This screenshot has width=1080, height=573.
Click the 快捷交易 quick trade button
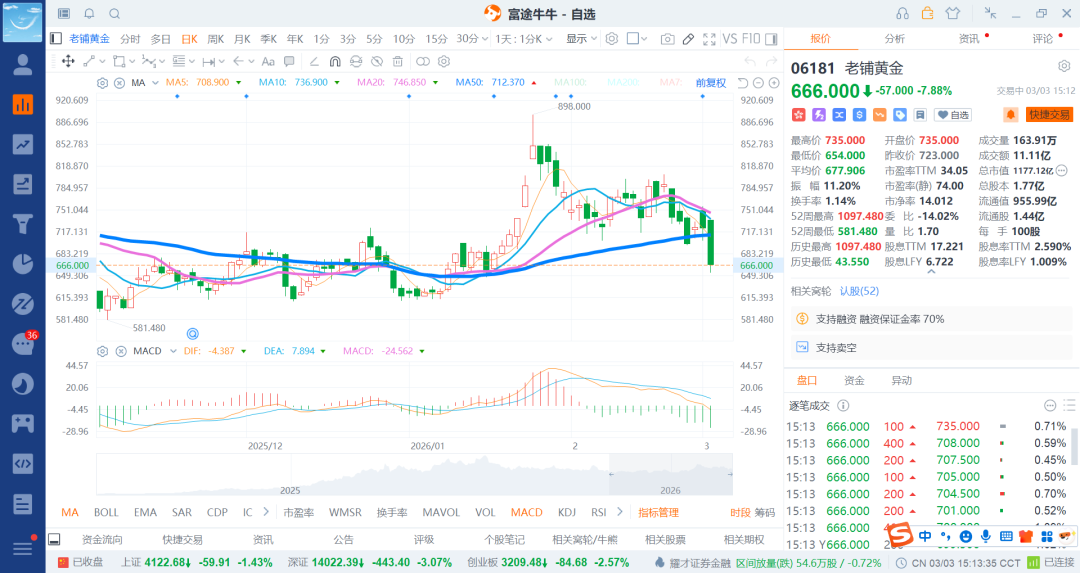[x=1050, y=115]
